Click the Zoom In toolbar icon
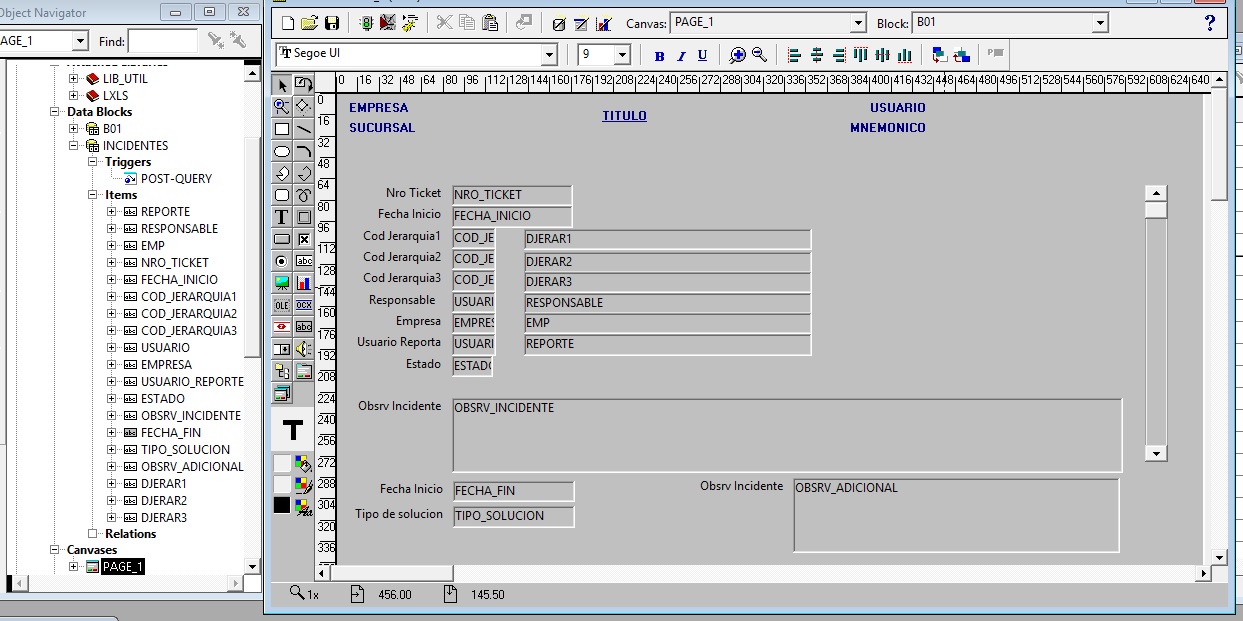 tap(738, 55)
